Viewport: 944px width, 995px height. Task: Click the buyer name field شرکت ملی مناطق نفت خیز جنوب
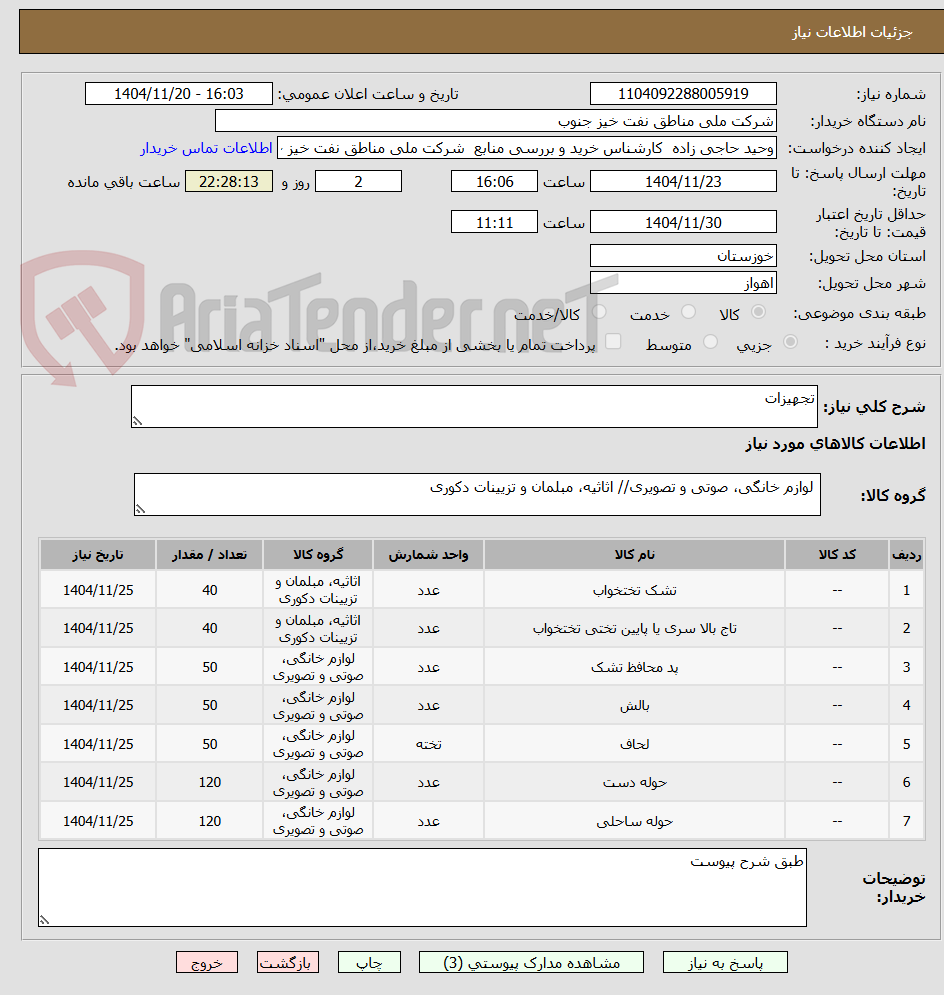[495, 121]
